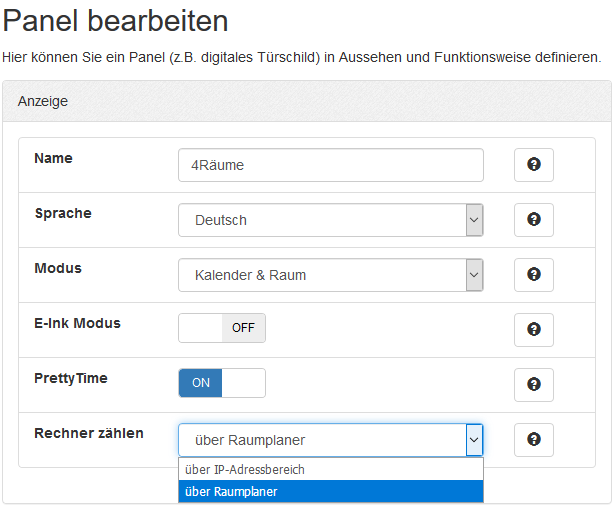Screen dimensions: 616x509
Task: Click the 'PrettyTime' label text
Action: click(x=71, y=378)
